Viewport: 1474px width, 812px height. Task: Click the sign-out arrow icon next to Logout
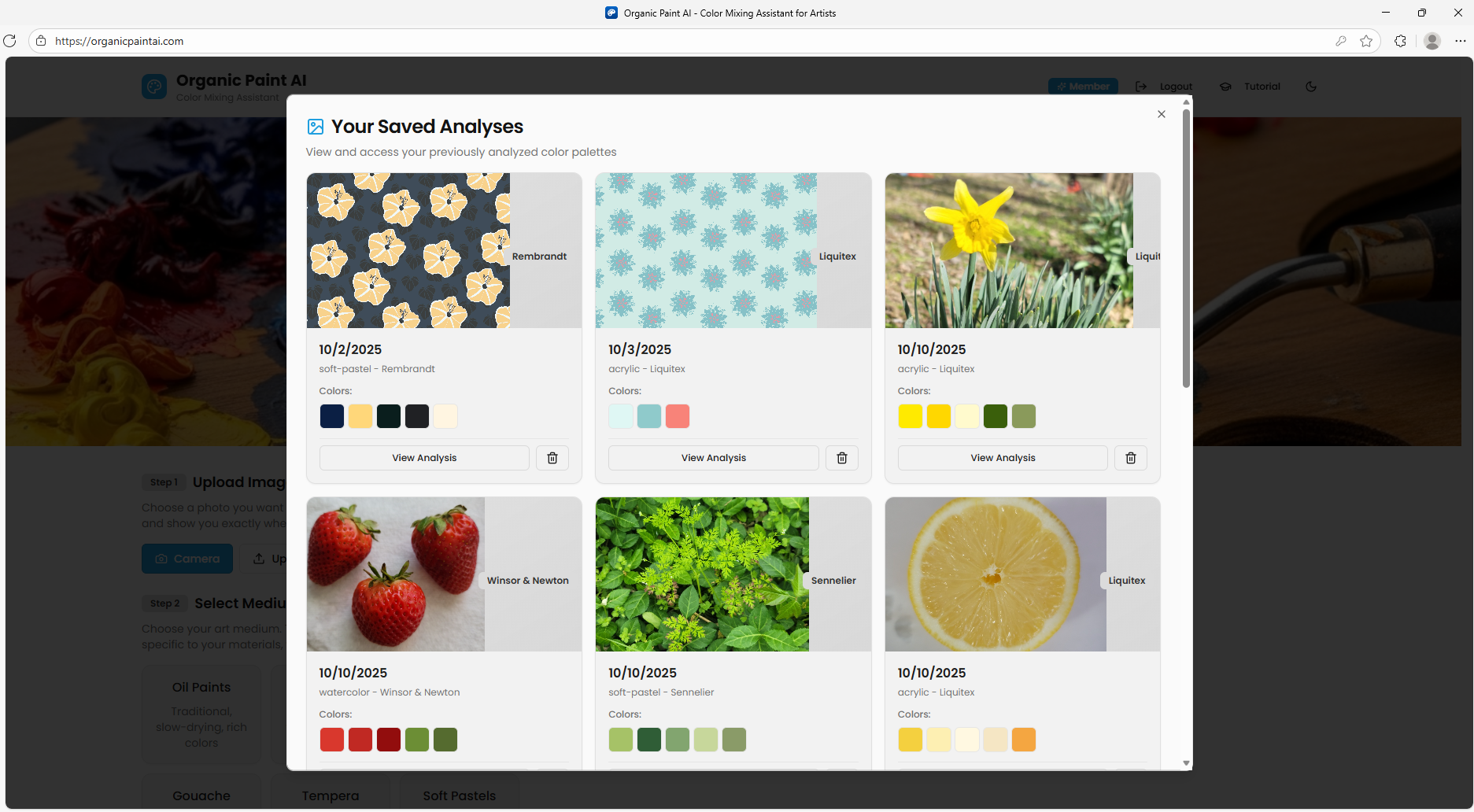pyautogui.click(x=1141, y=87)
